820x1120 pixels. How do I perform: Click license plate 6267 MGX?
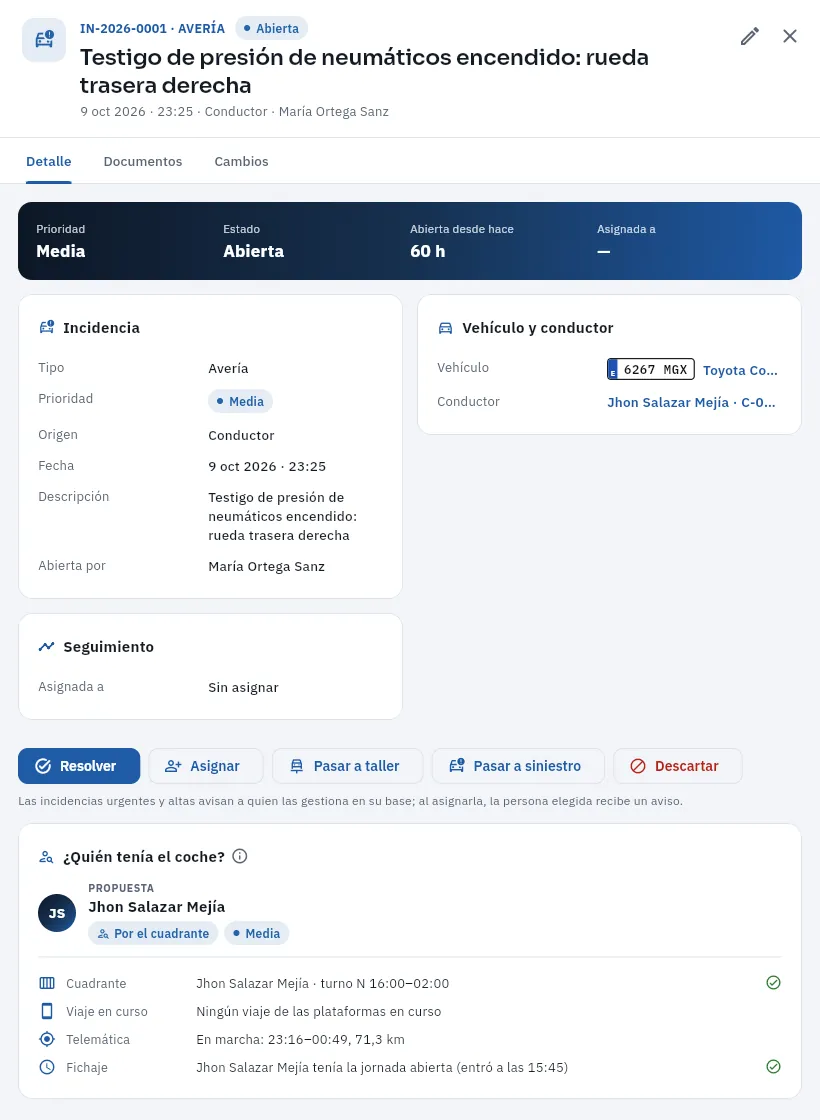(x=651, y=369)
